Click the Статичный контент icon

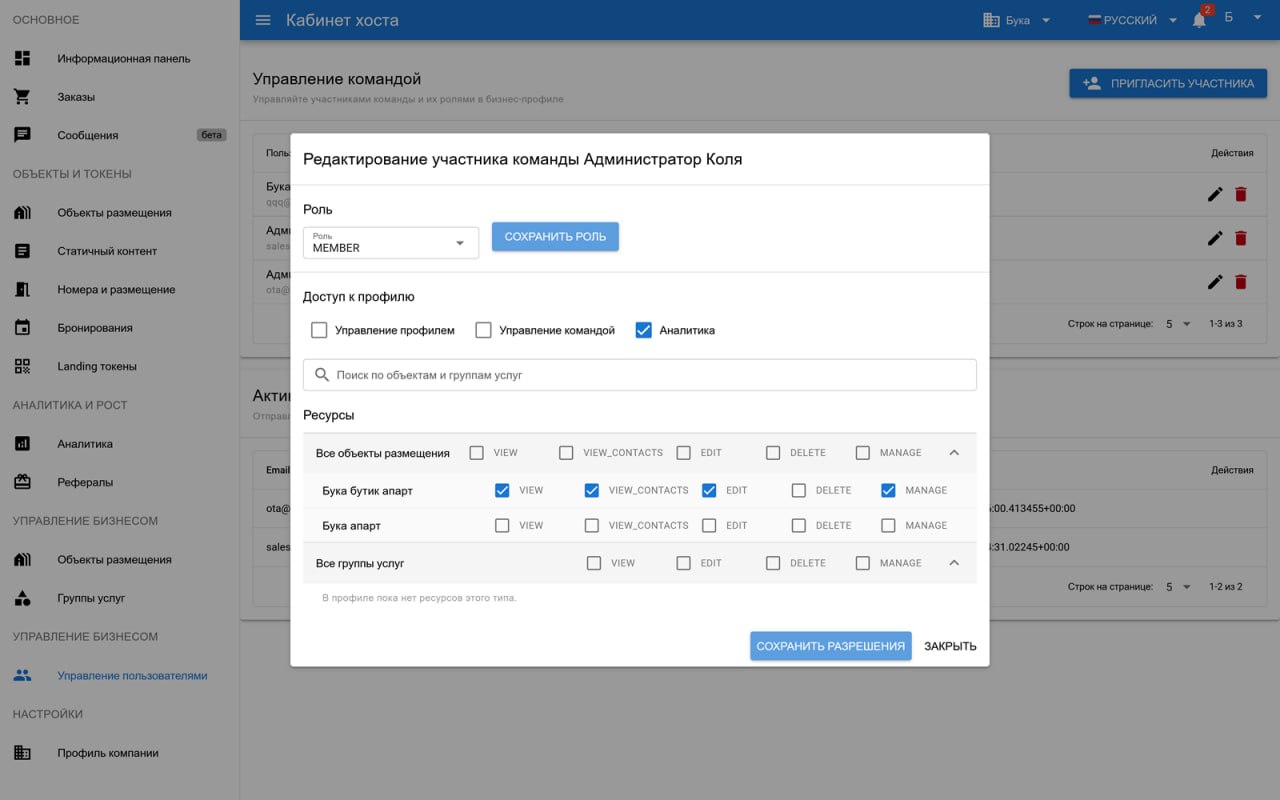[22, 251]
